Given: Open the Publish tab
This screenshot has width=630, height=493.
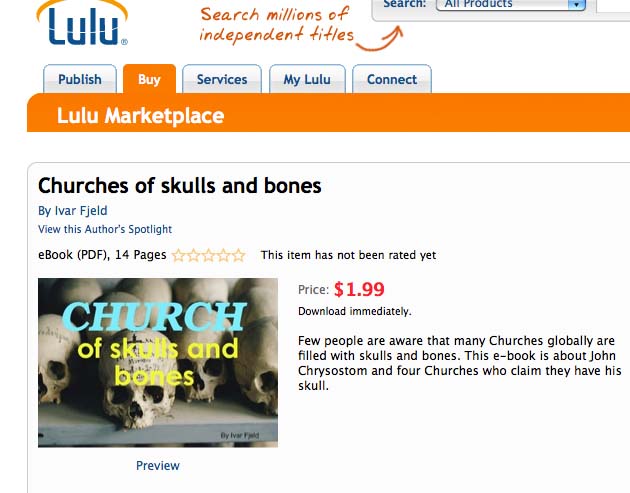Looking at the screenshot, I should click(x=80, y=79).
